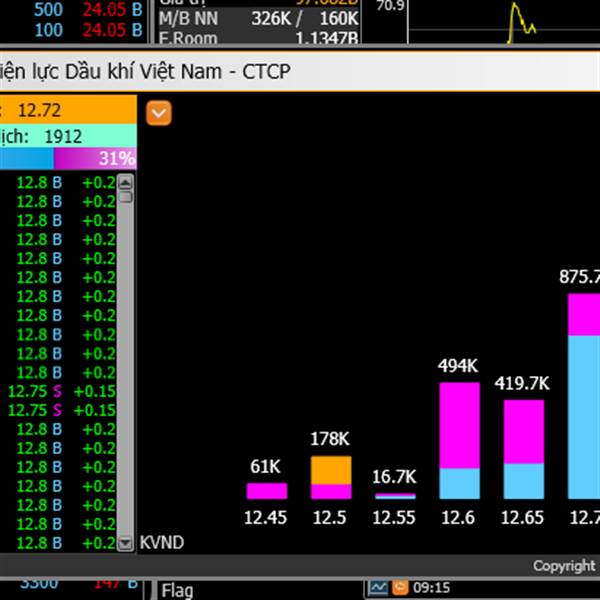This screenshot has height=600, width=600.
Task: Click the scrollbar down arrow beside KVND
Action: [125, 543]
